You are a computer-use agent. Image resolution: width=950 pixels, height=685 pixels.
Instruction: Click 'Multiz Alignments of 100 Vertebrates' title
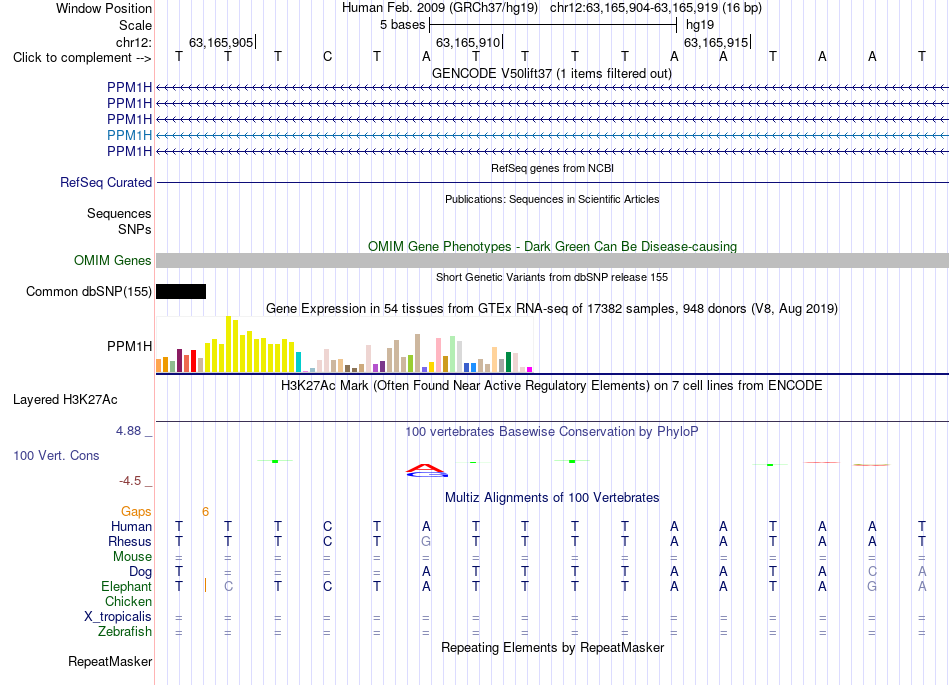coord(552,498)
